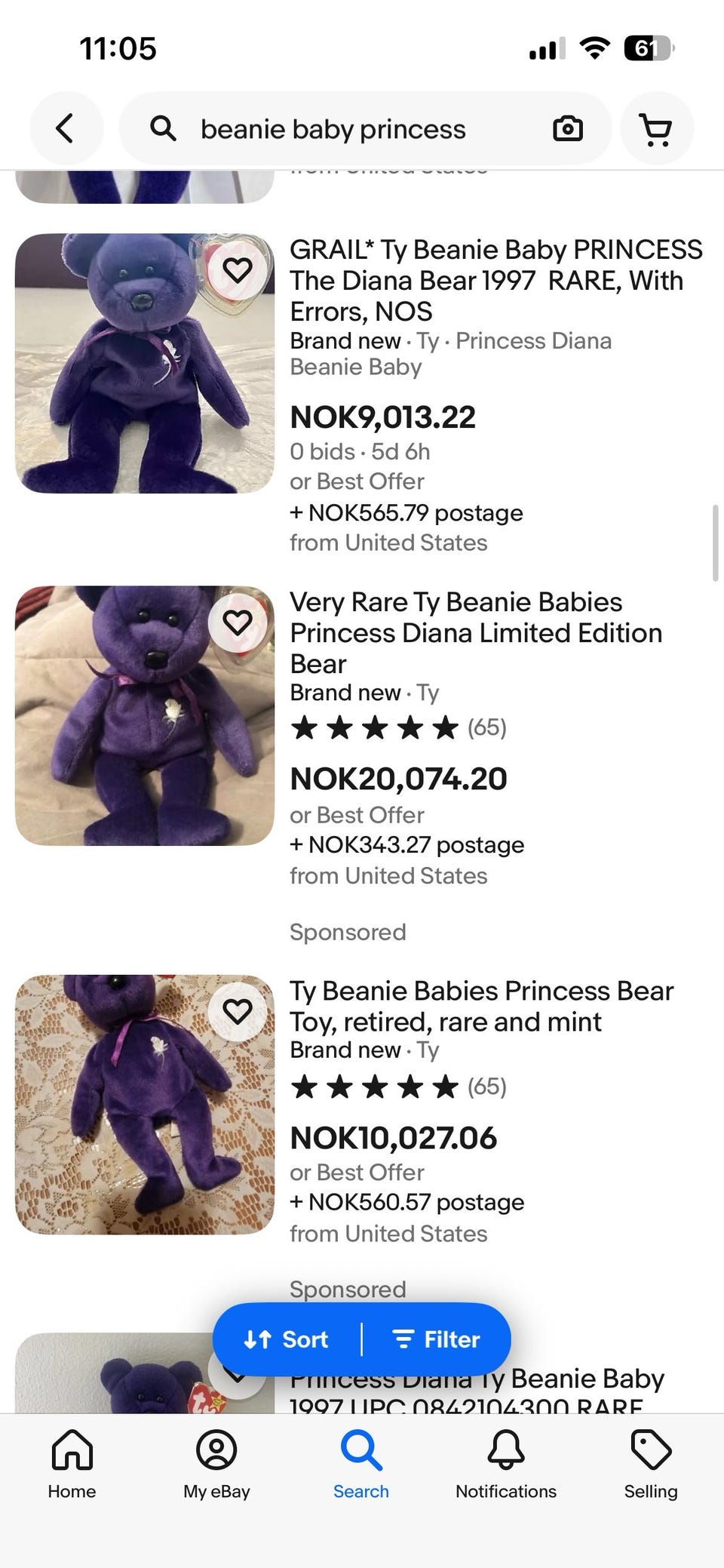Open the Selling tag tab
Screen dimensions: 724x1568
650,1464
